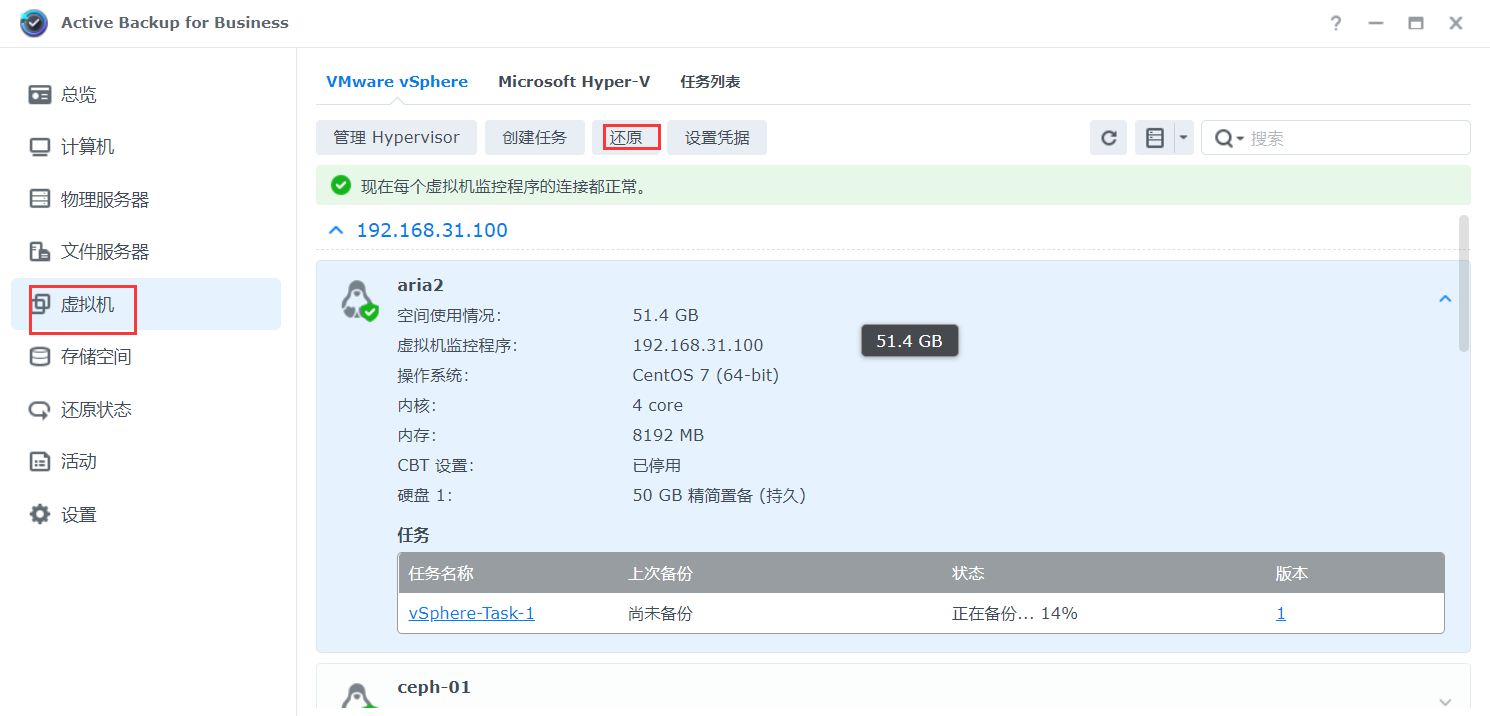This screenshot has width=1490, height=716.
Task: Click the 状态 column header
Action: (968, 574)
